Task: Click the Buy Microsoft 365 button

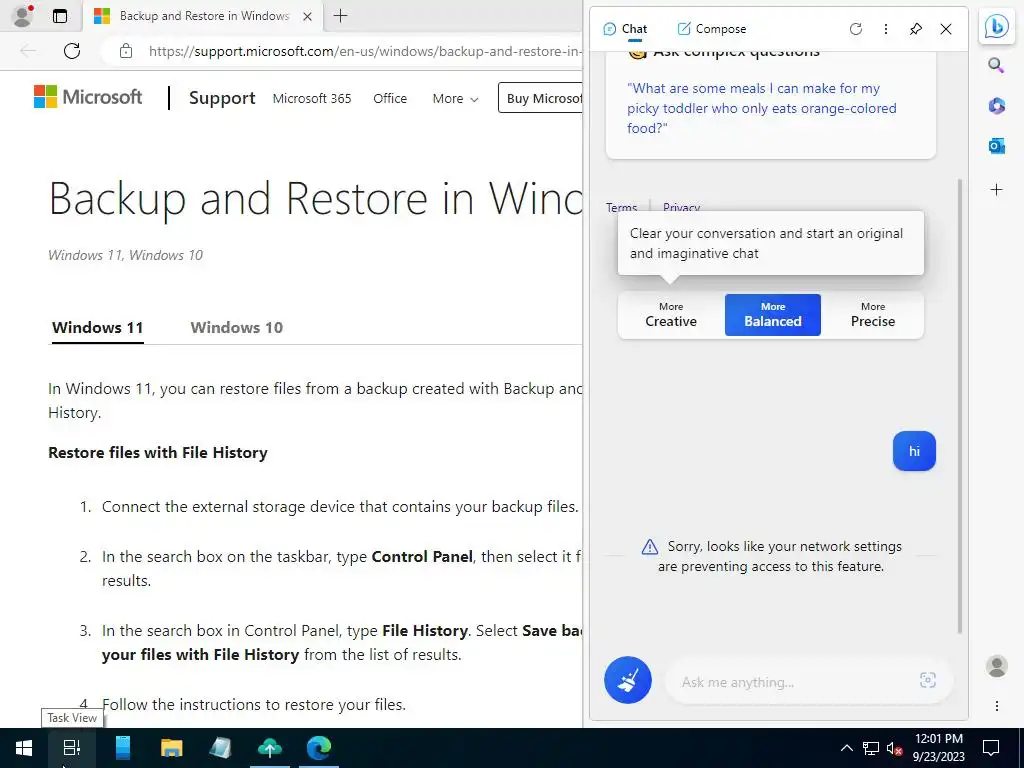Action: 540,98
